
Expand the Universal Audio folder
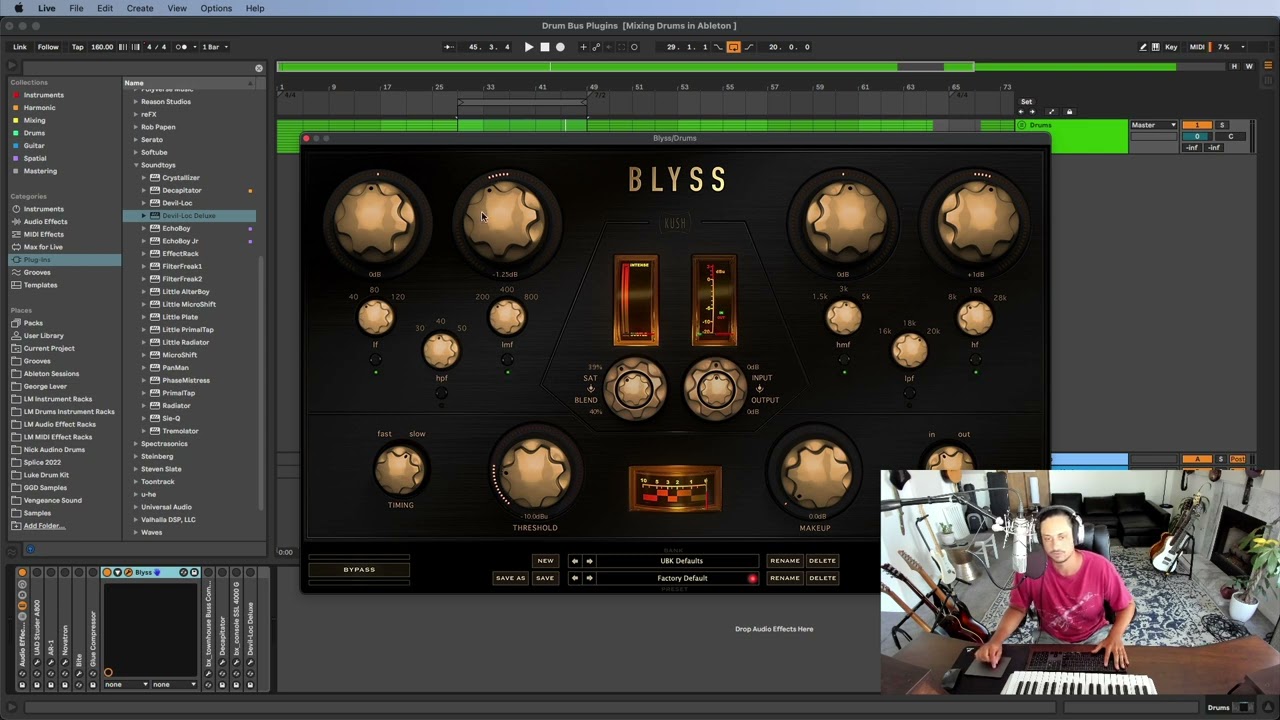(x=136, y=507)
